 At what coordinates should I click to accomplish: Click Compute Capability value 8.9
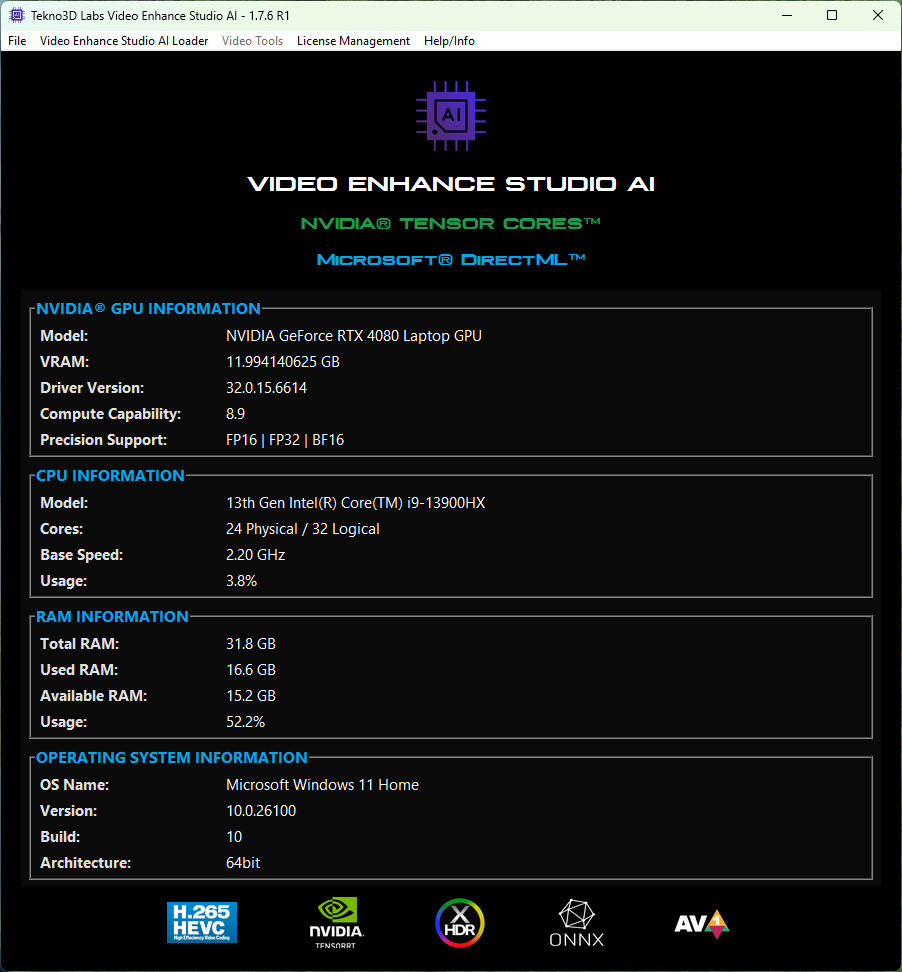pyautogui.click(x=236, y=414)
